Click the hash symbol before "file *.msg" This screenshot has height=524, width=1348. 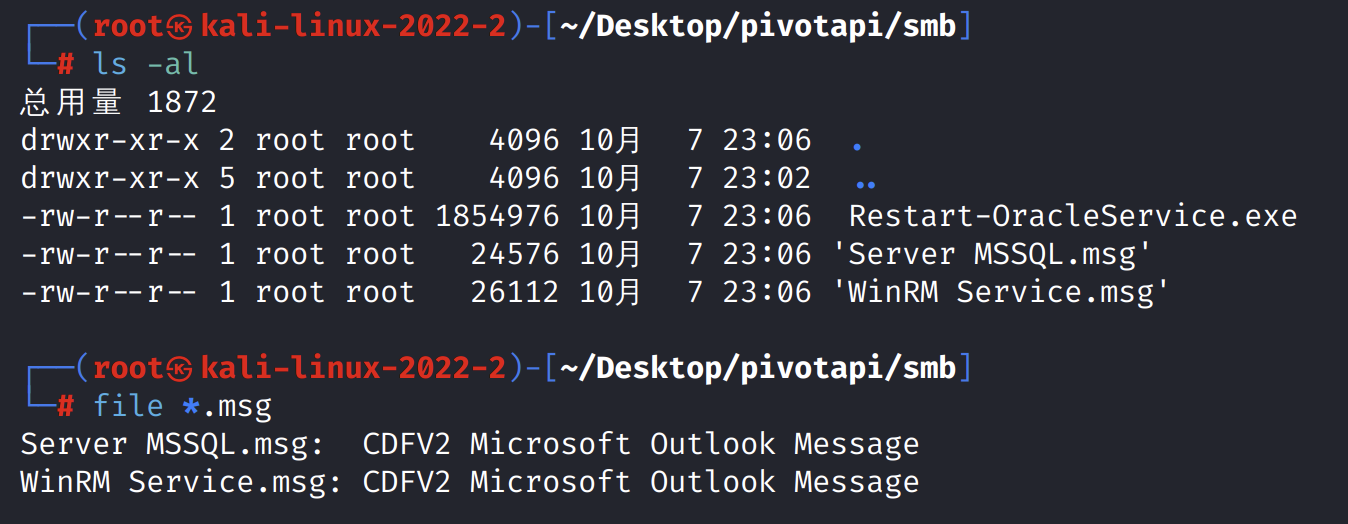point(65,406)
